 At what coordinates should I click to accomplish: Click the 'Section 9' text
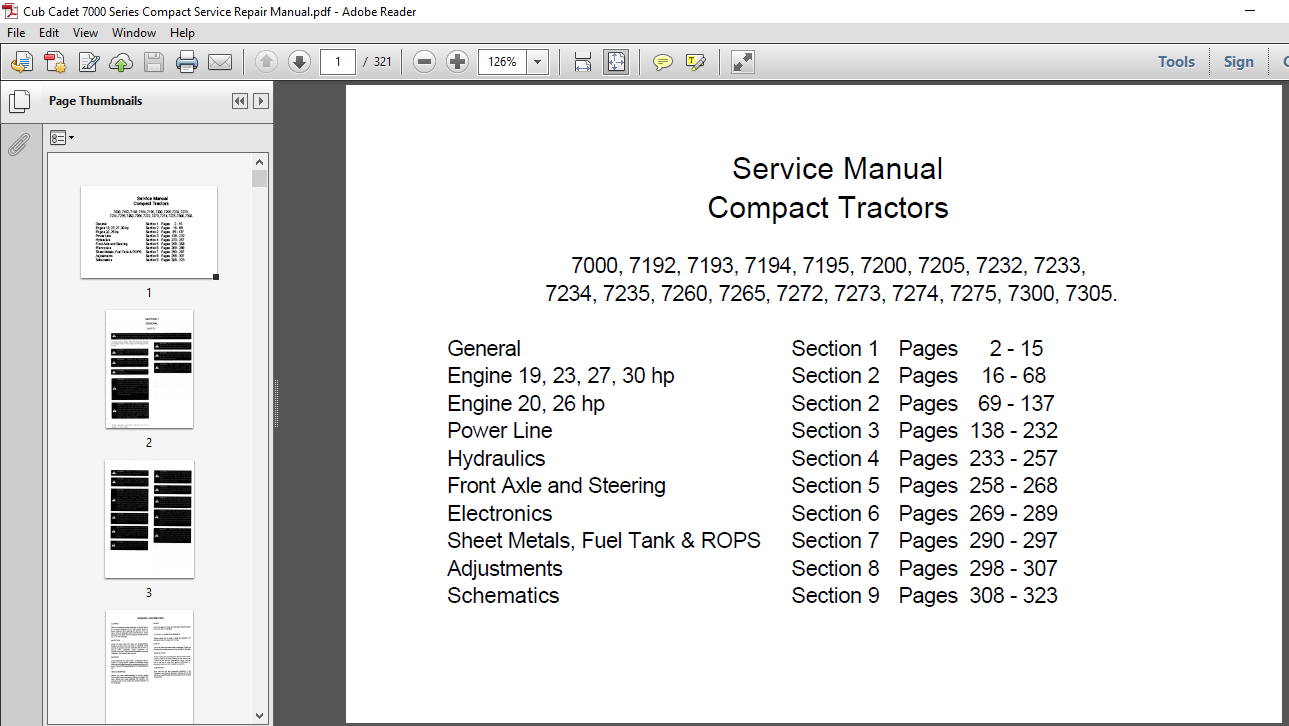click(836, 596)
